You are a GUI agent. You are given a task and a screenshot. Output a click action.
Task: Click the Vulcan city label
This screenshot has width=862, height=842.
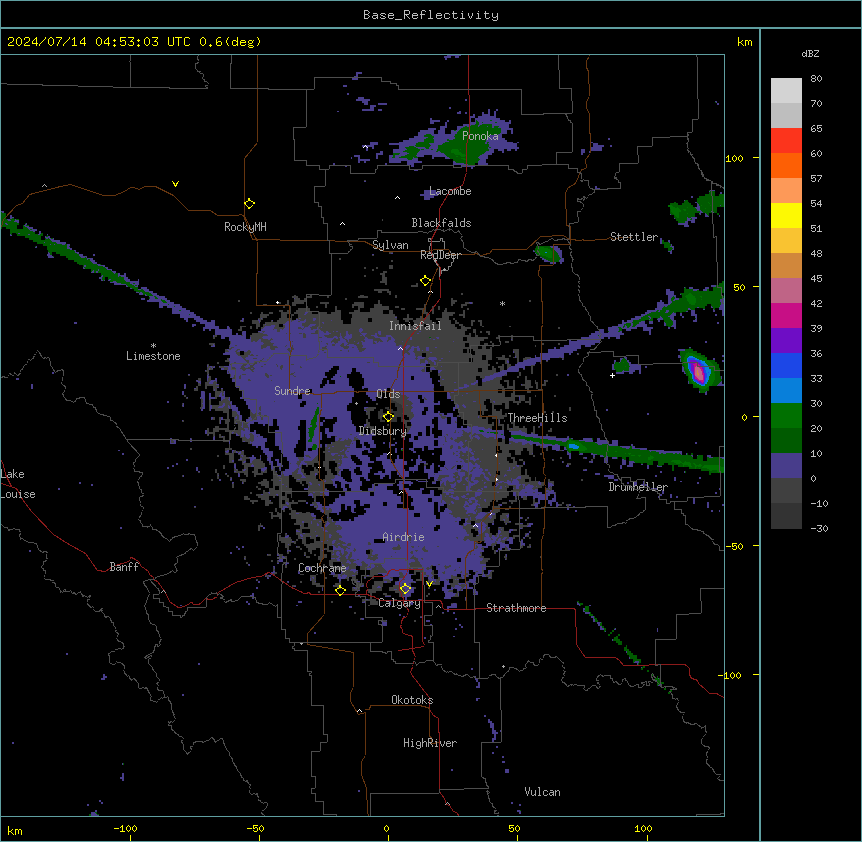pos(543,792)
